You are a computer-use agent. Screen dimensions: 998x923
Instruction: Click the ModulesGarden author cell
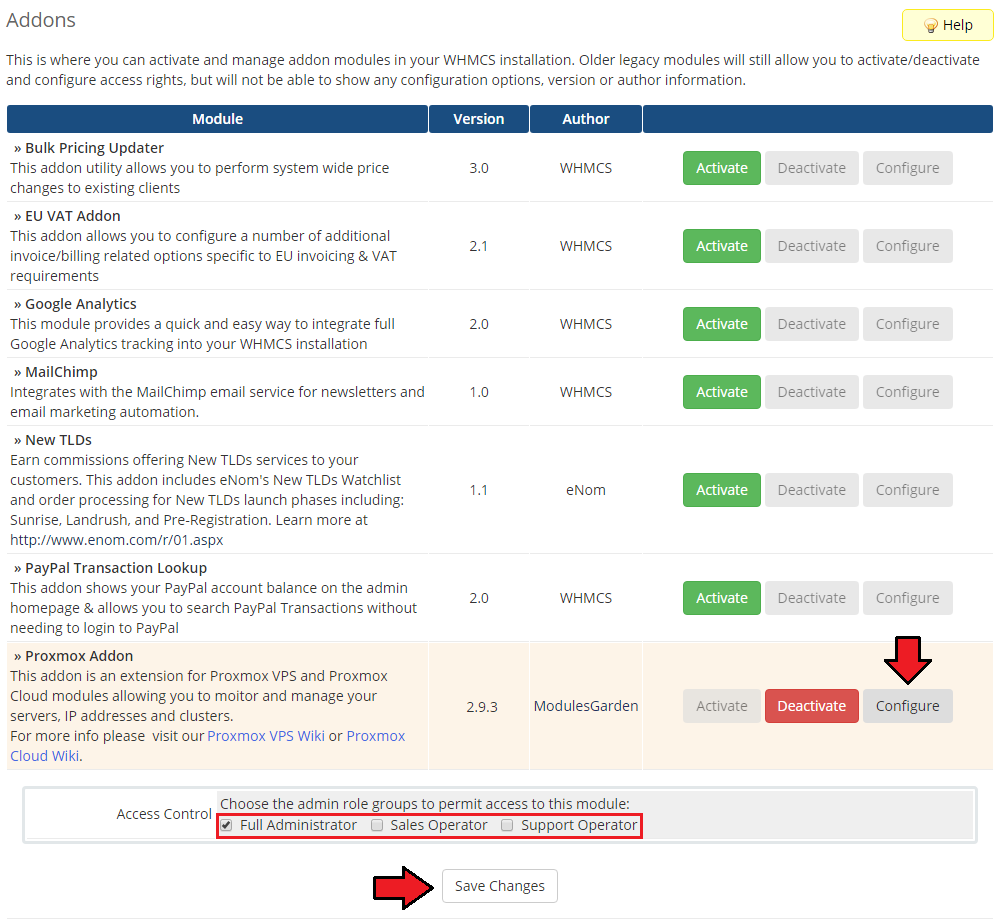(x=586, y=706)
